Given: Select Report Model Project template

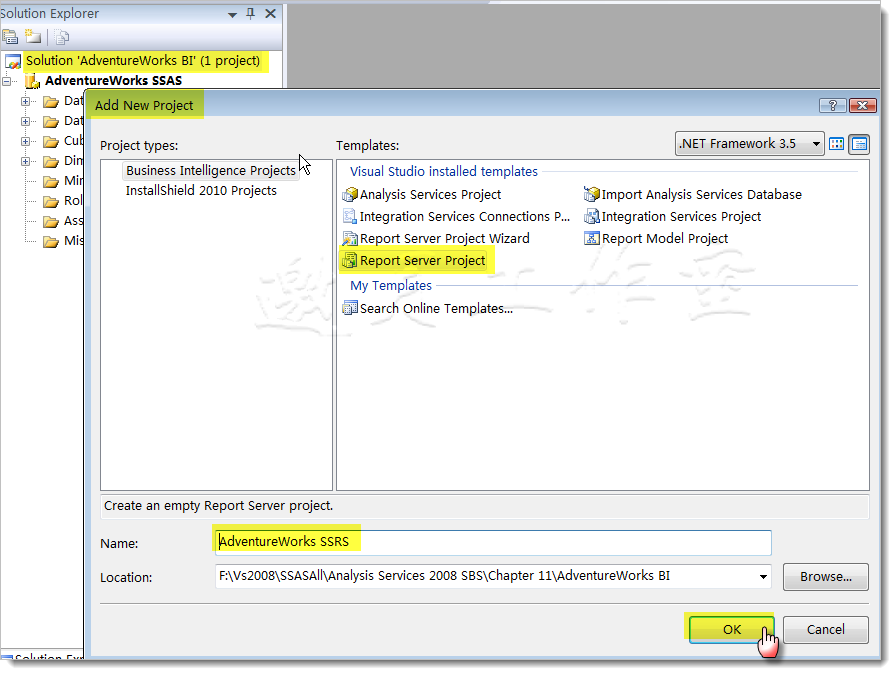Looking at the screenshot, I should pos(656,238).
